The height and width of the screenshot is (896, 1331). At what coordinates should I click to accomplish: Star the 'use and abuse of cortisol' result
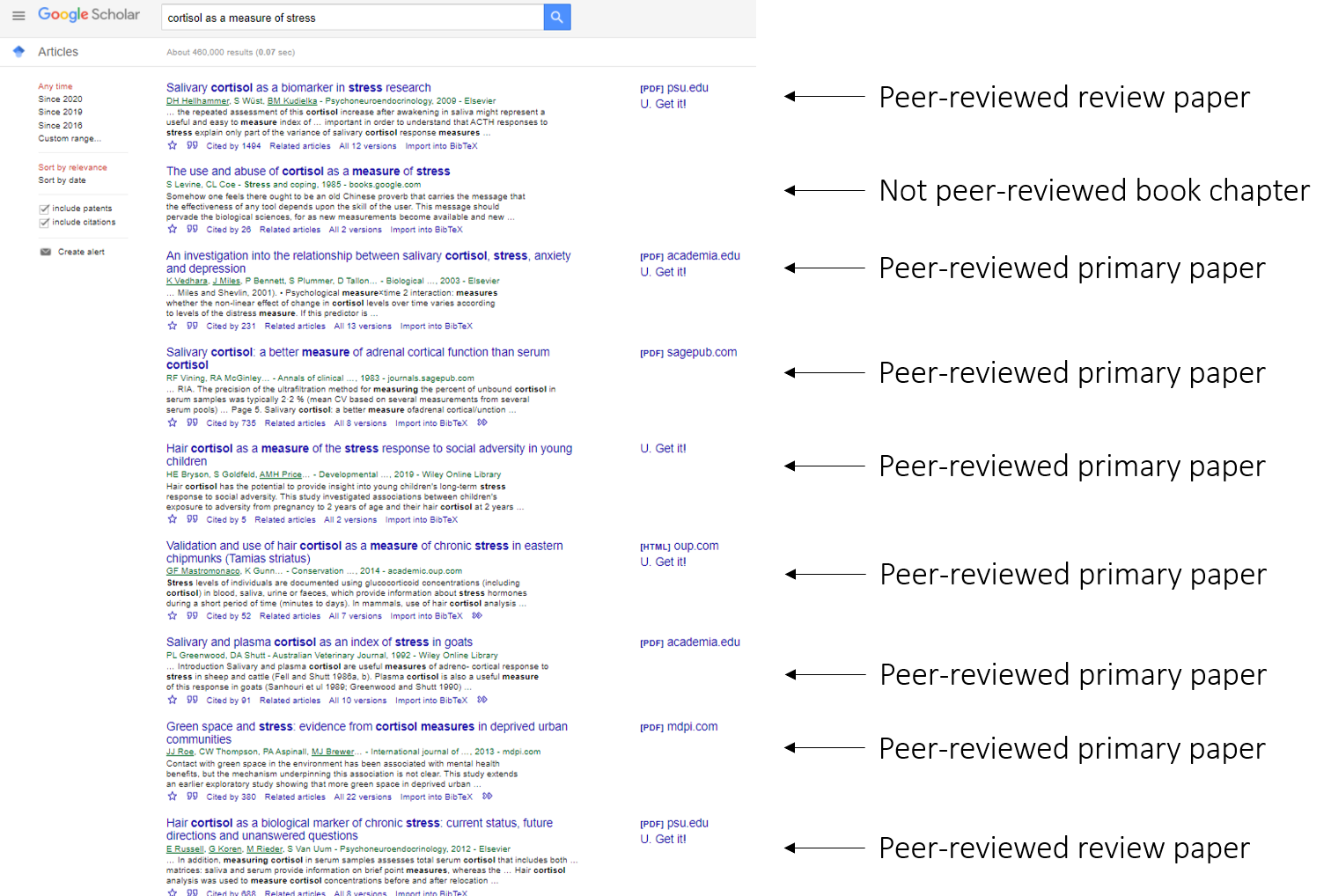click(173, 229)
